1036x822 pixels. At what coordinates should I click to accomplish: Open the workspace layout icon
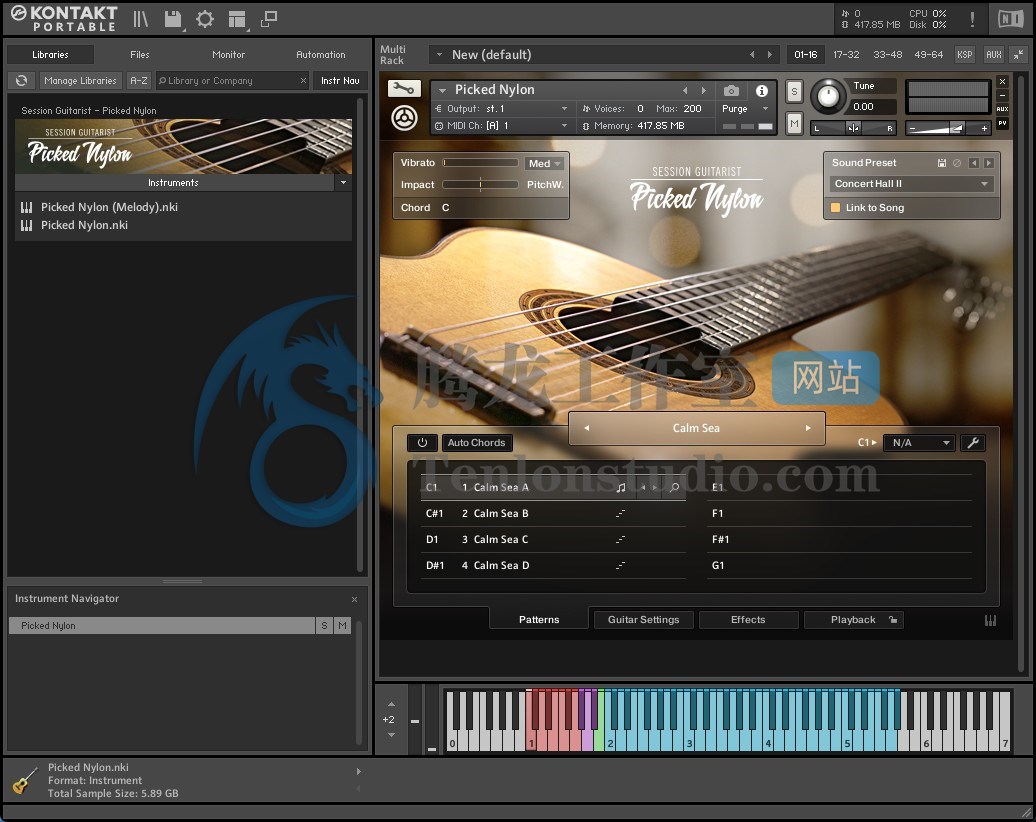(x=237, y=19)
